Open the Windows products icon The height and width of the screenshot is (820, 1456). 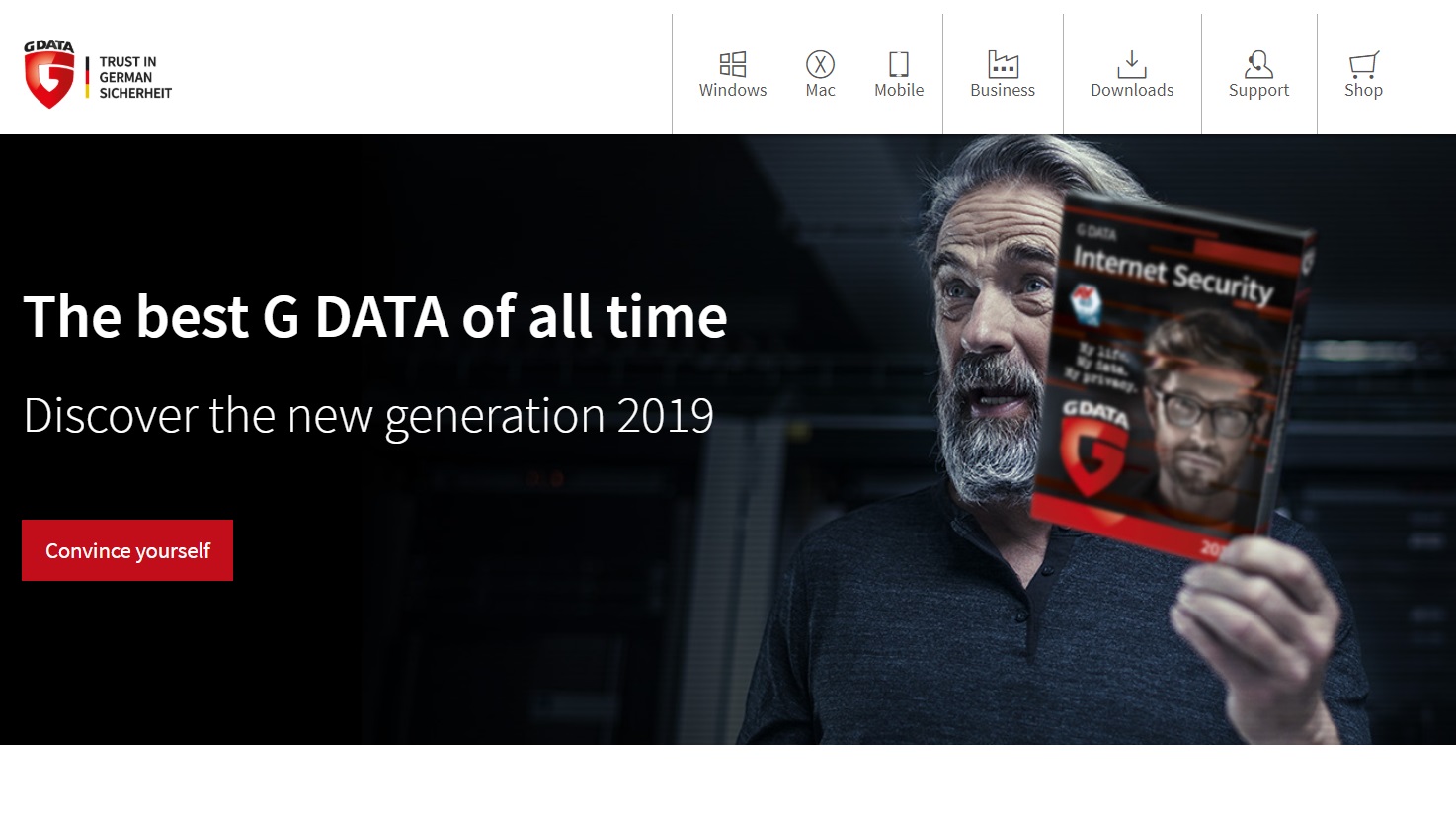coord(733,64)
